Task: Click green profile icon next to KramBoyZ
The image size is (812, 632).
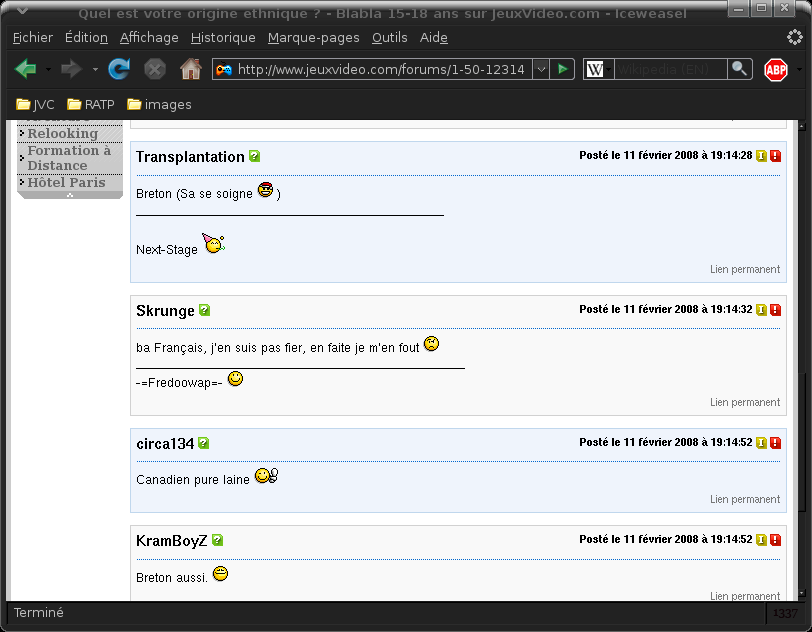Action: click(218, 540)
